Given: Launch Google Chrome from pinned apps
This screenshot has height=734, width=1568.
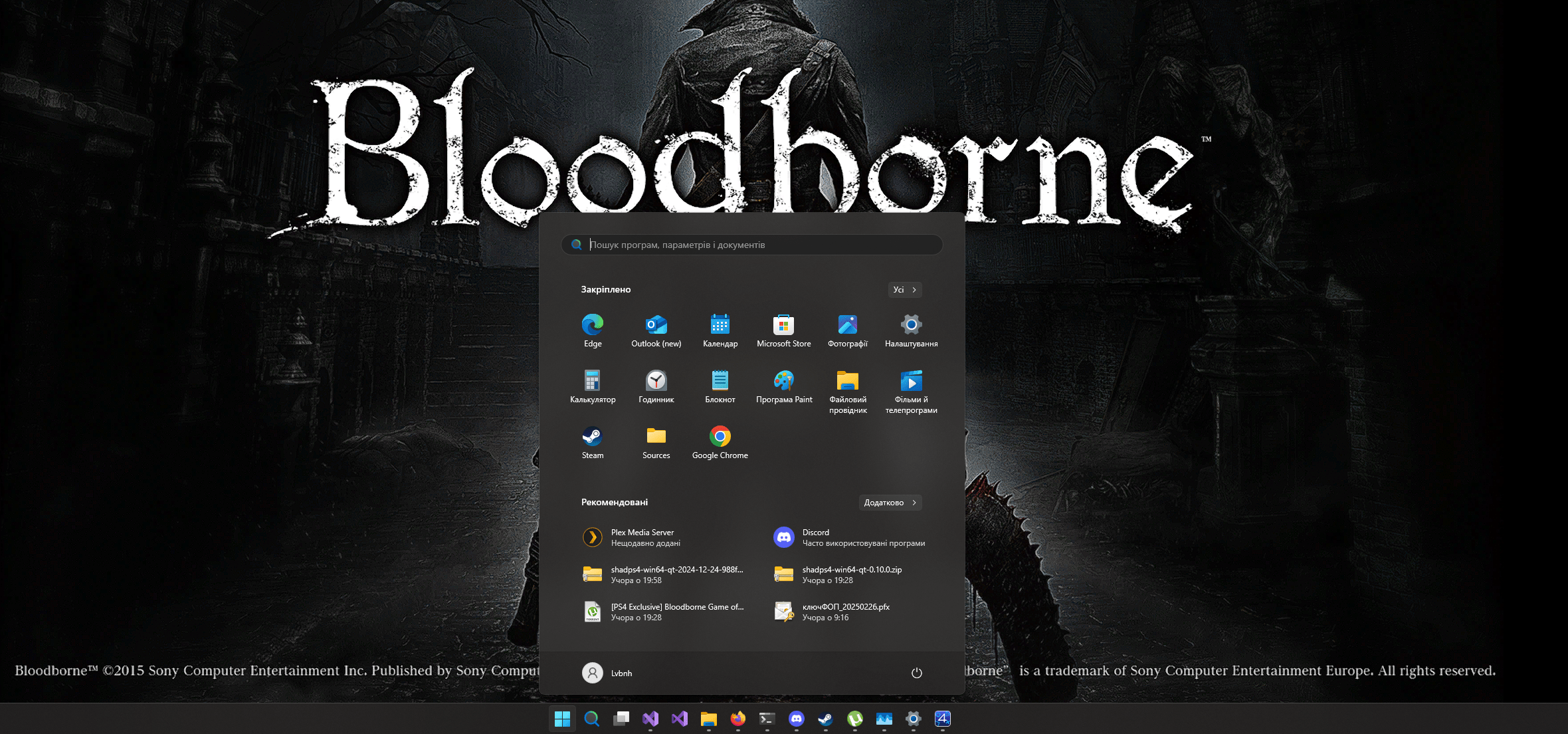Looking at the screenshot, I should click(x=720, y=443).
